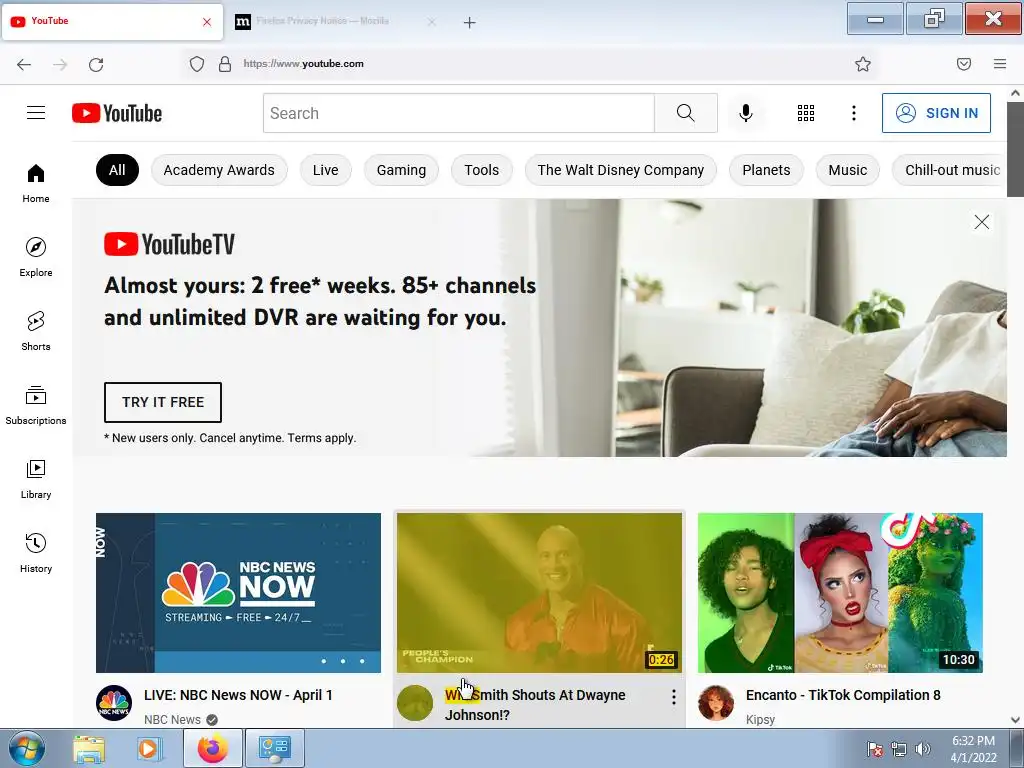Open Shorts in sidebar
The height and width of the screenshot is (768, 1024).
click(x=36, y=331)
